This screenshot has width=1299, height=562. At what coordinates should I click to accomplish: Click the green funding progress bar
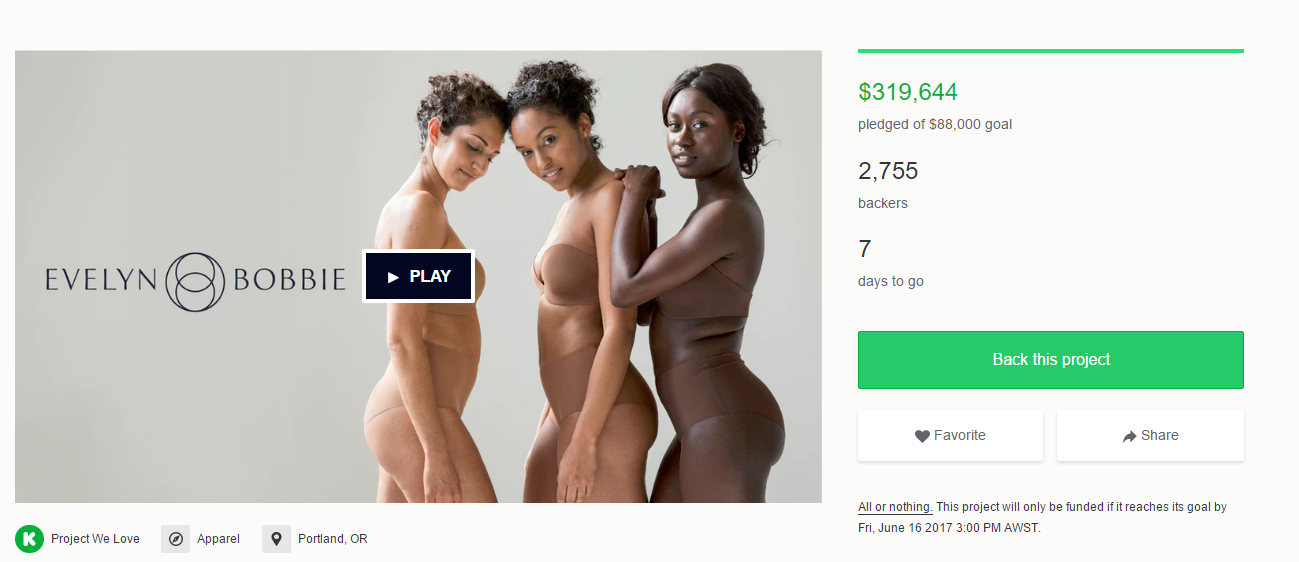[1051, 51]
